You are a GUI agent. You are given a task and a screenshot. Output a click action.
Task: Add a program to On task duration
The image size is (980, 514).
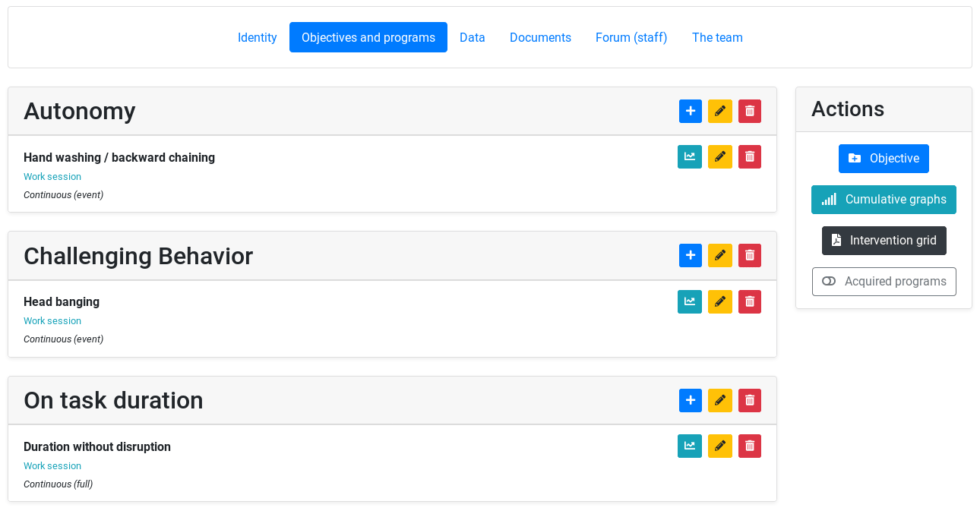(690, 401)
